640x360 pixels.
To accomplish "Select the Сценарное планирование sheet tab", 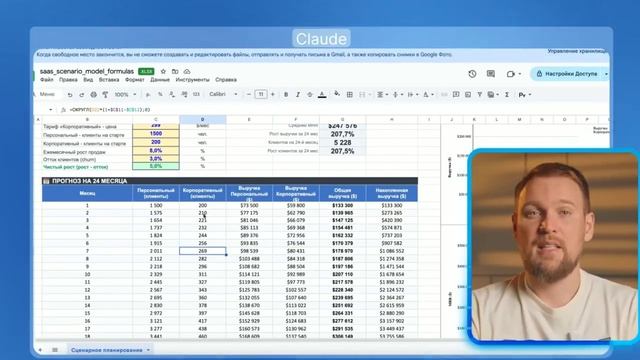I will point(110,350).
